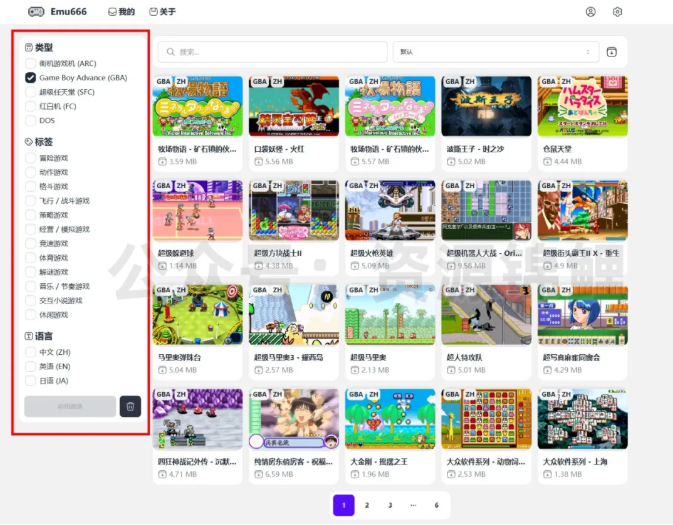This screenshot has width=673, height=525.
Task: Click the 2.53 MB size text
Action: point(471,474)
